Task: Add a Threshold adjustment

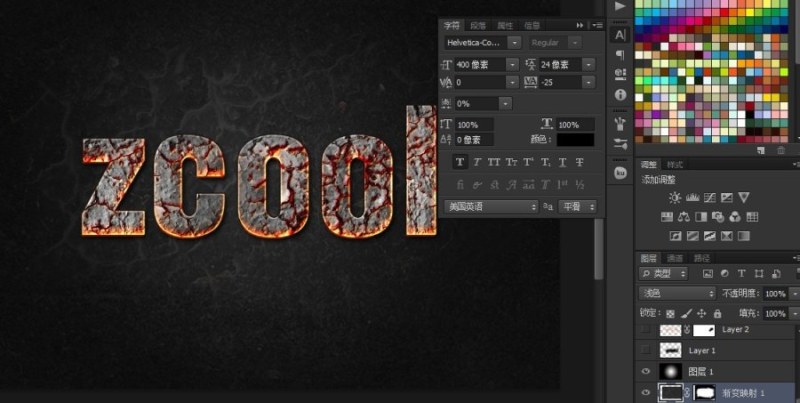Action: click(710, 236)
